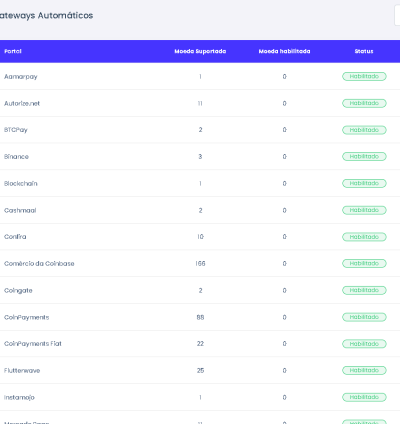Click supported currency count 2 for BTCPay
Screen dimensions: 400x424
point(200,130)
